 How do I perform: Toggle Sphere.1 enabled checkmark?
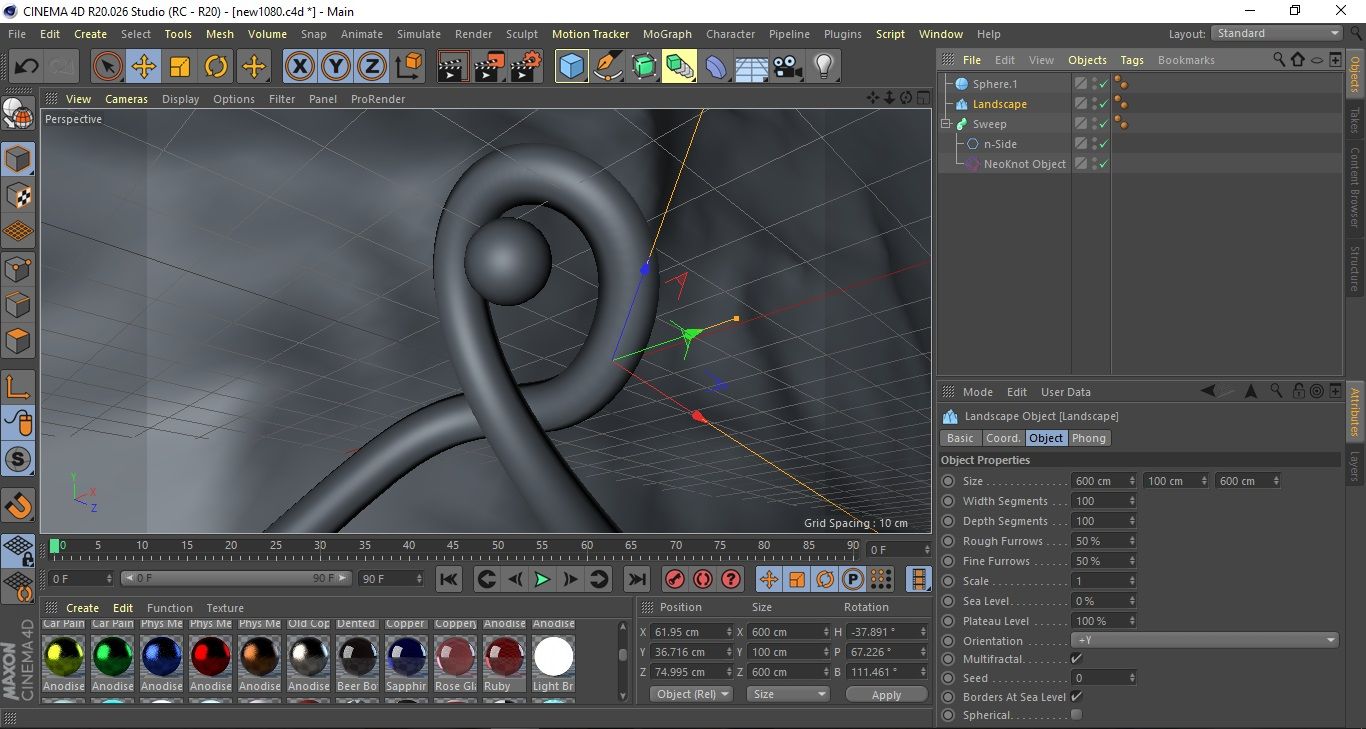1103,84
